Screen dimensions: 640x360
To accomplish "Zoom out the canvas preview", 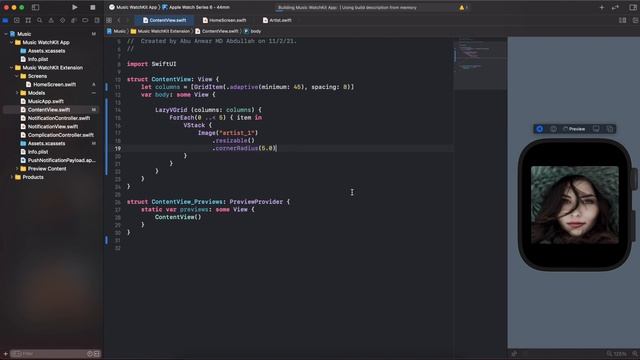I will (x=609, y=353).
